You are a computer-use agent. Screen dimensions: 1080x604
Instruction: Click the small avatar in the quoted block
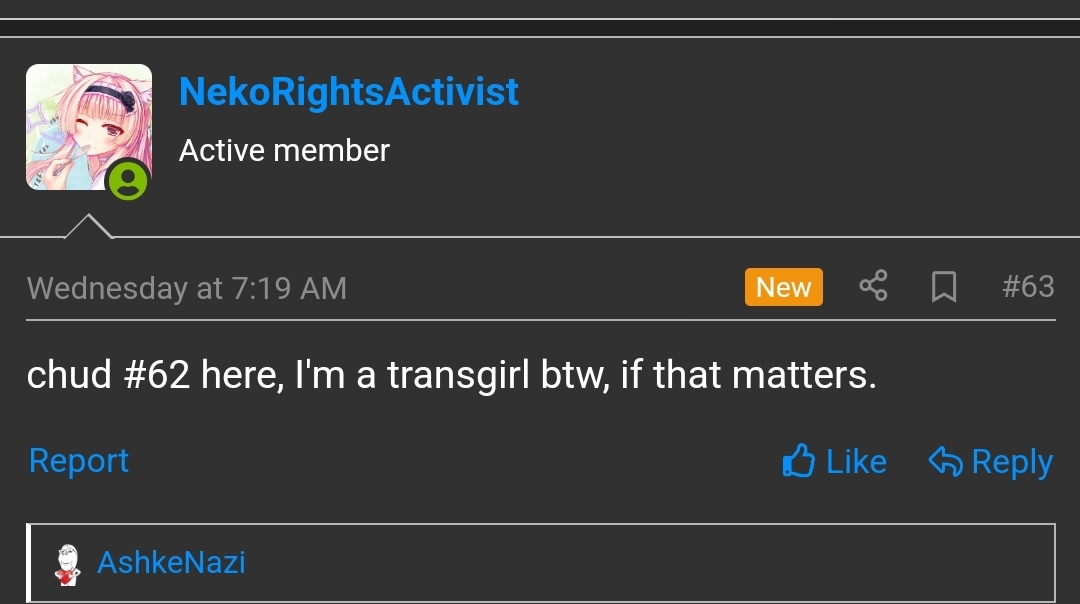68,565
